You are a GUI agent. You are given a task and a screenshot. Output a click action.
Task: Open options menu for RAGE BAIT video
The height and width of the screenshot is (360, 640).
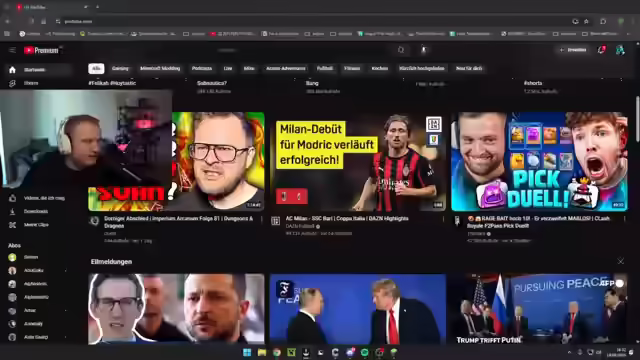pyautogui.click(x=624, y=219)
